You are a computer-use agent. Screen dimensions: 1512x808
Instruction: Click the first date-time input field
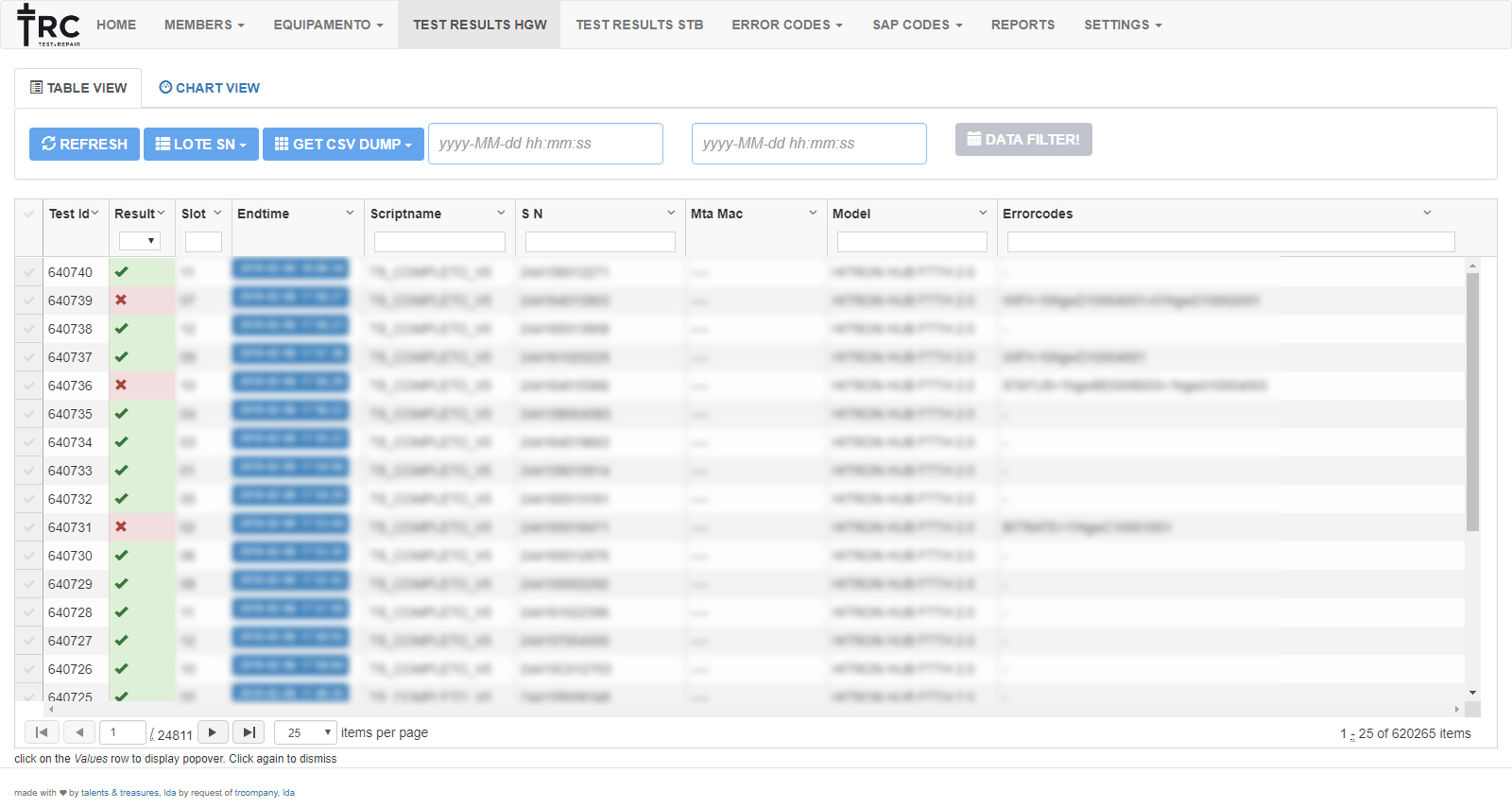coord(545,144)
